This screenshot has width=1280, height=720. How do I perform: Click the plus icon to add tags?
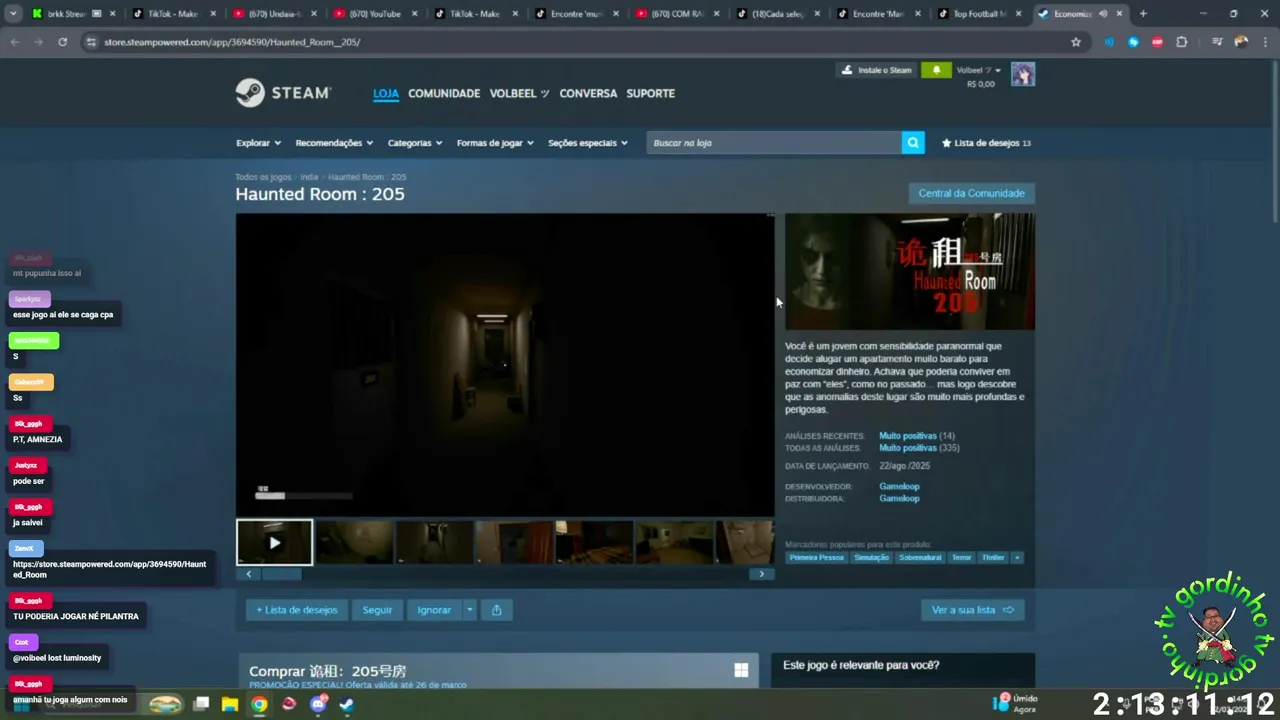click(x=1017, y=557)
